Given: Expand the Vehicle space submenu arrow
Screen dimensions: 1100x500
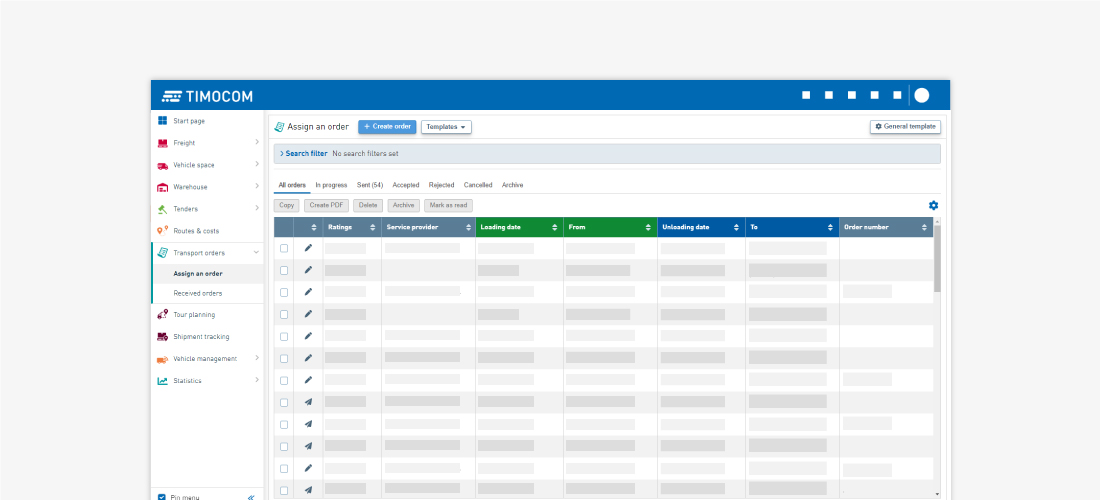Looking at the screenshot, I should coord(257,165).
